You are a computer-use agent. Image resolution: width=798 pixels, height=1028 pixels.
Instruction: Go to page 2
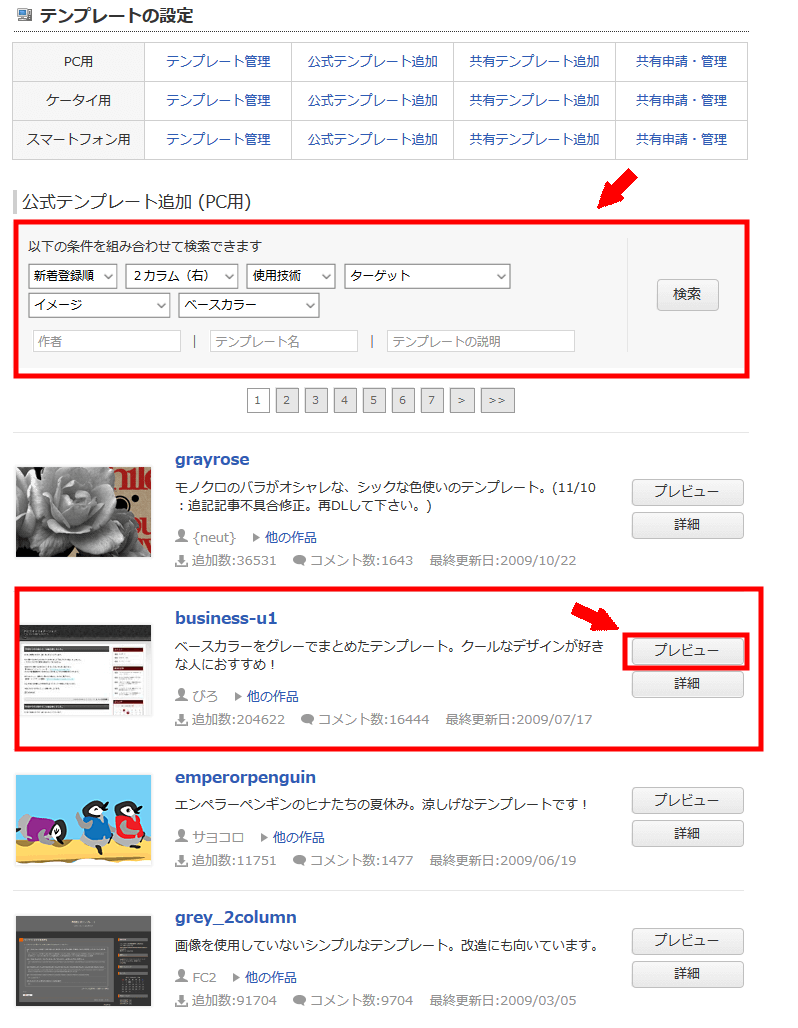point(287,401)
